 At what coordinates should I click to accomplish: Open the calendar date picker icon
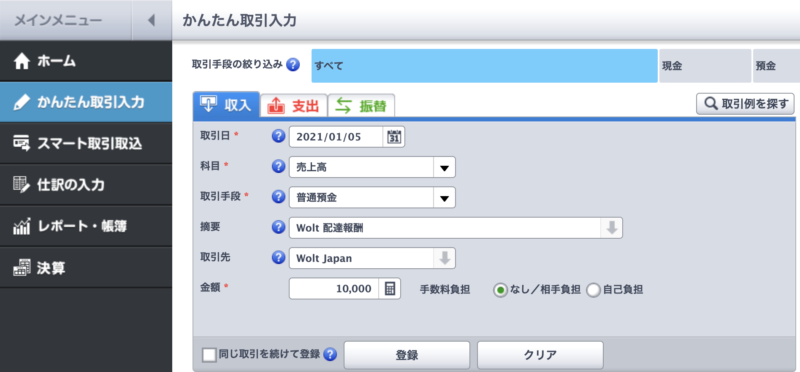coord(394,137)
